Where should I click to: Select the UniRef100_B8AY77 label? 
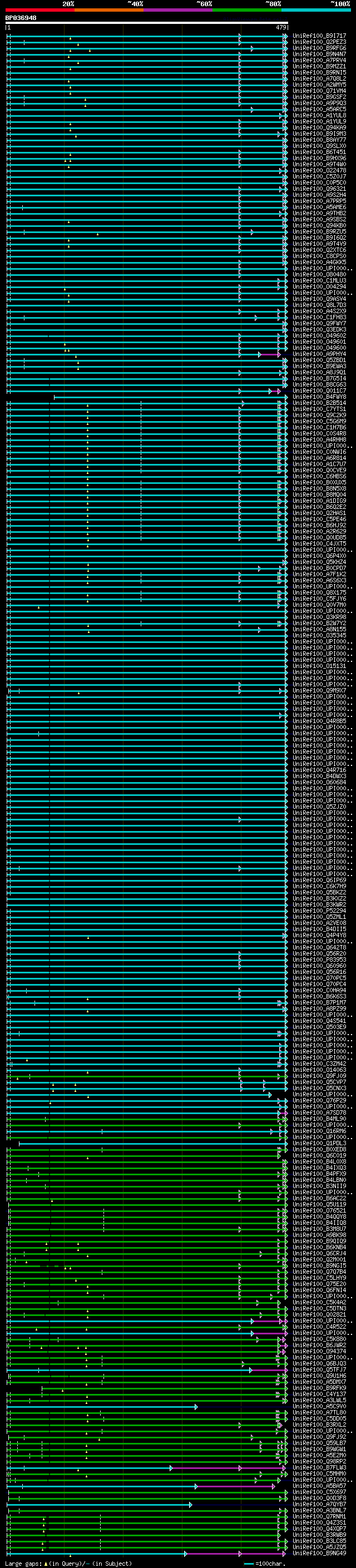click(319, 140)
